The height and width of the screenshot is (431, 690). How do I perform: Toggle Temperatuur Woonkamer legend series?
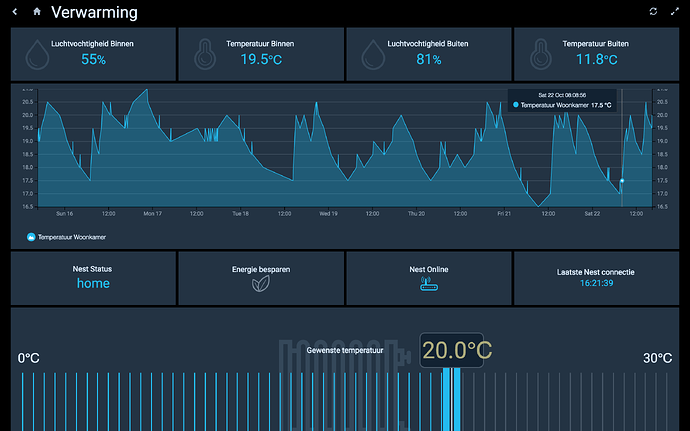coord(66,237)
